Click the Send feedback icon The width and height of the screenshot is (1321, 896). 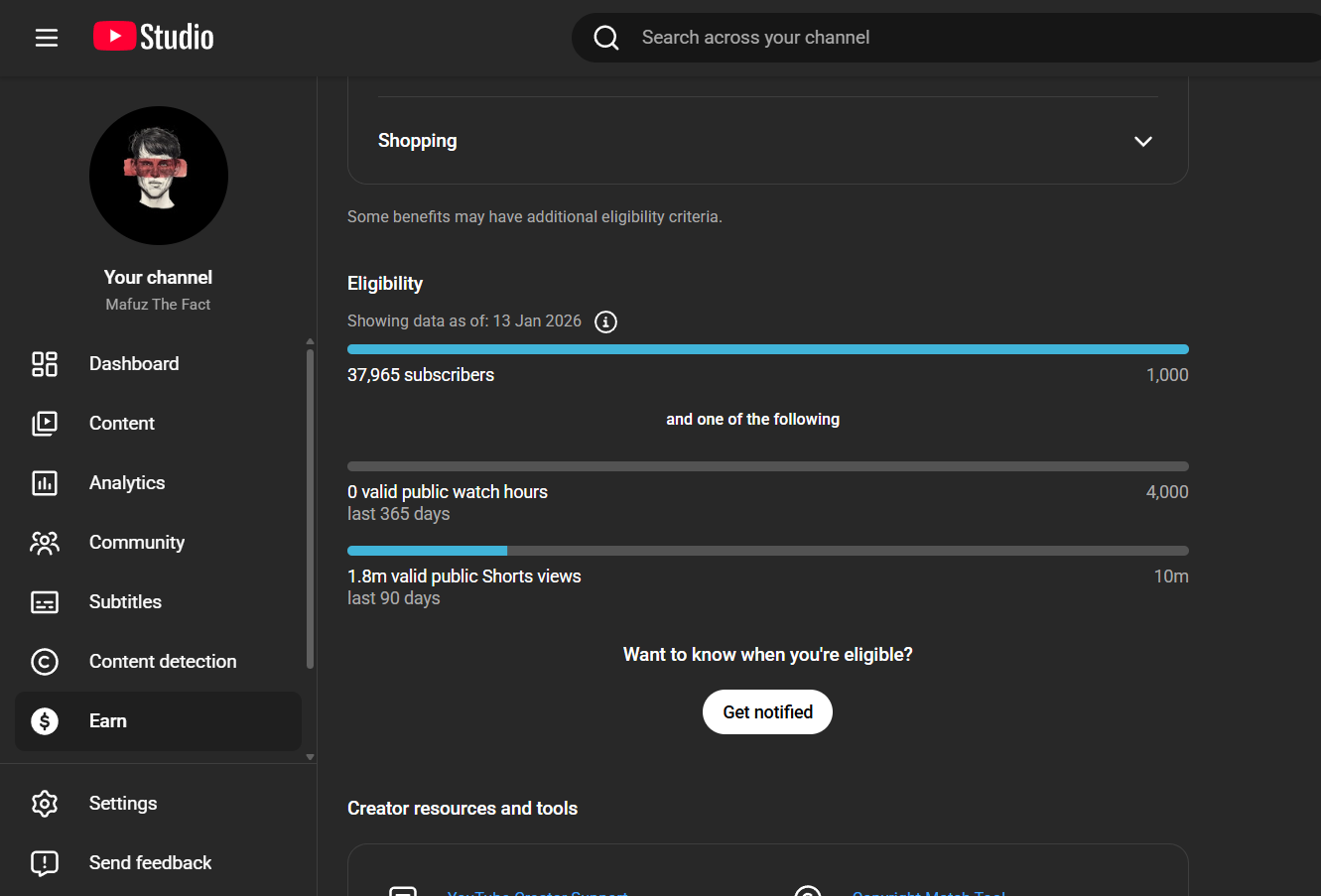45,863
